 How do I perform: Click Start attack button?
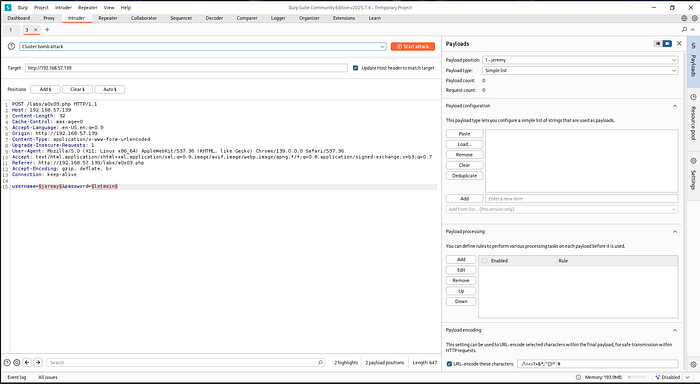(413, 46)
